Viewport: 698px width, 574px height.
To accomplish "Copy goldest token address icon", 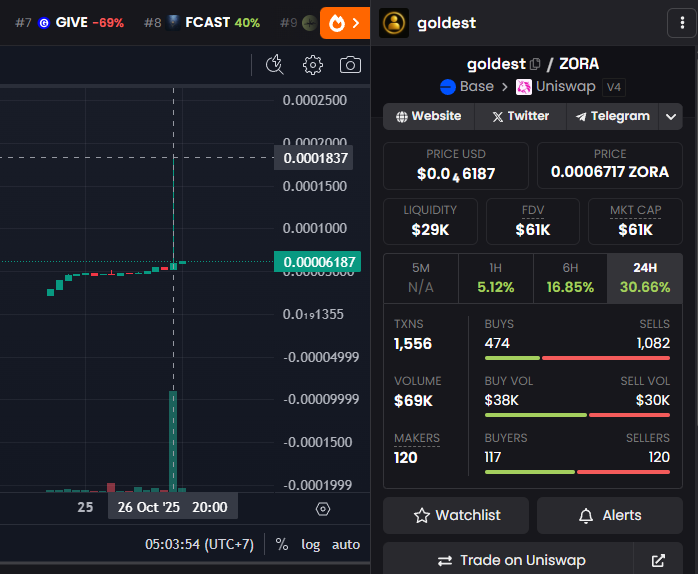I will point(536,65).
